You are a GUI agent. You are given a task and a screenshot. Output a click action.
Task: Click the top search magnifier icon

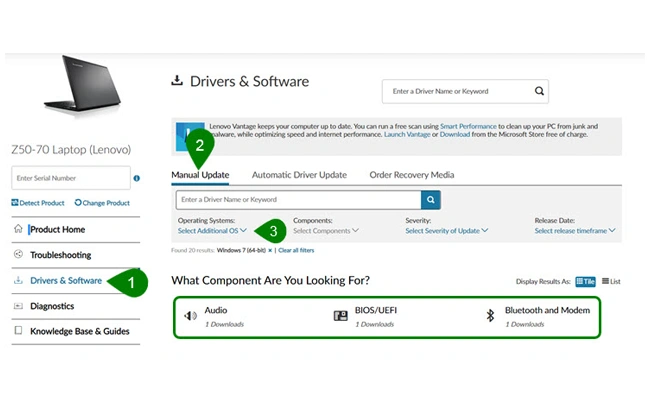[539, 91]
